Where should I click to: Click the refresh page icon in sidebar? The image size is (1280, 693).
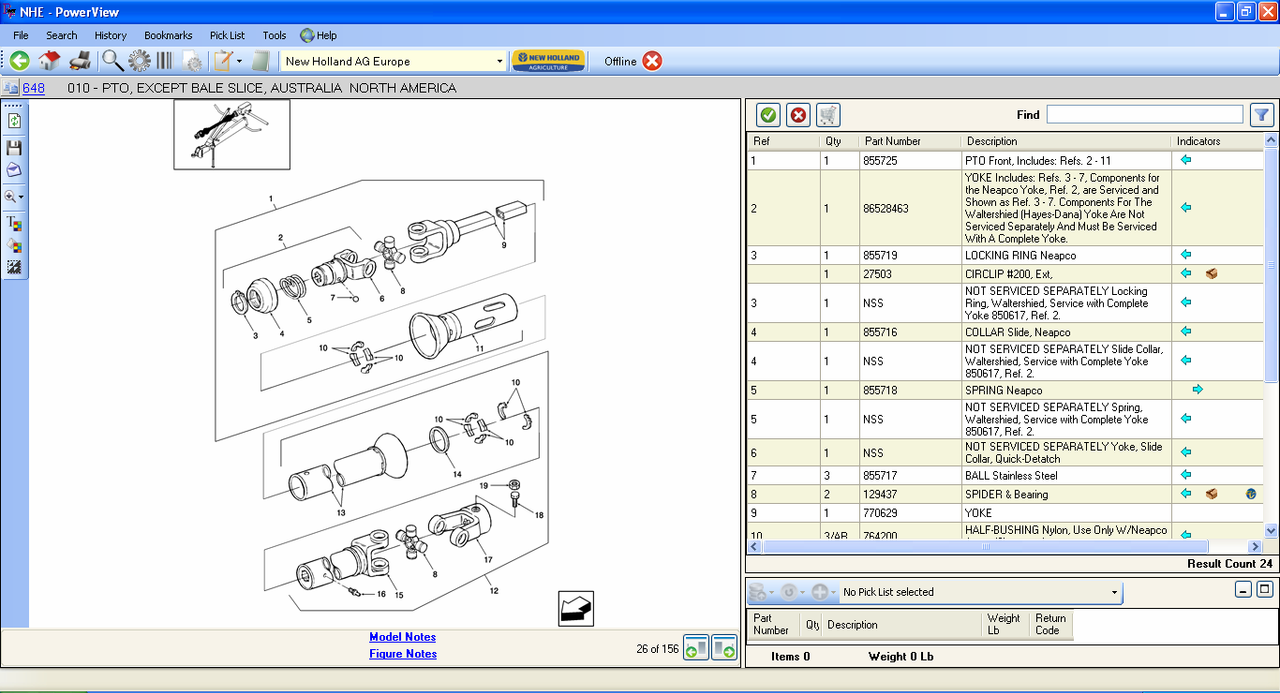(14, 121)
